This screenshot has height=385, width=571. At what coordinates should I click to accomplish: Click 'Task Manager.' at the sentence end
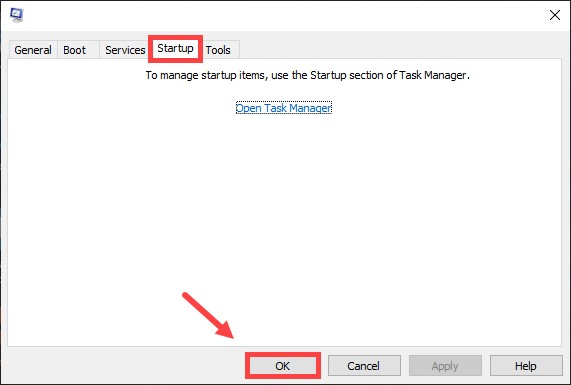click(434, 75)
